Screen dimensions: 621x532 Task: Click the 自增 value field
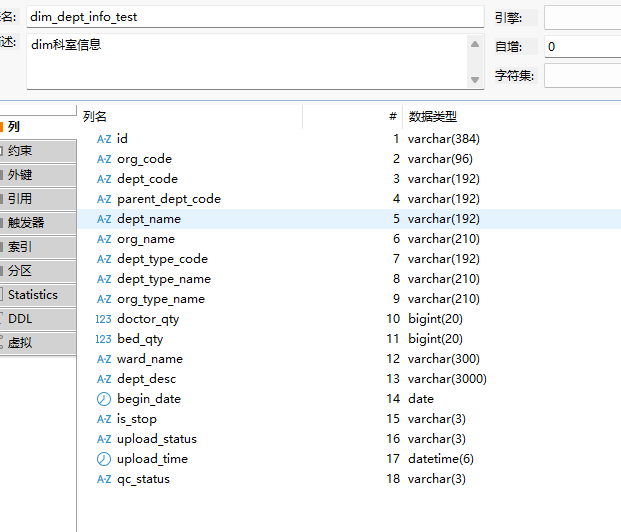[582, 47]
